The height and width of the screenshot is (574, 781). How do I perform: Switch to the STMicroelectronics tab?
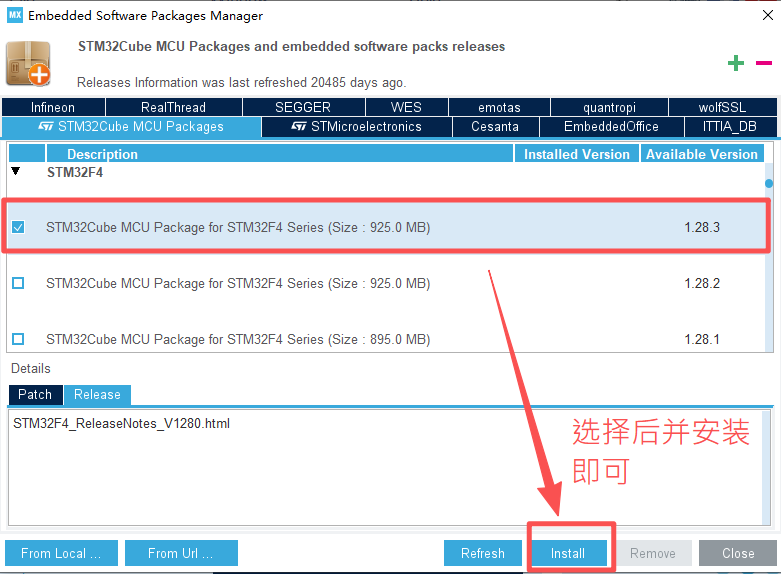pos(356,127)
